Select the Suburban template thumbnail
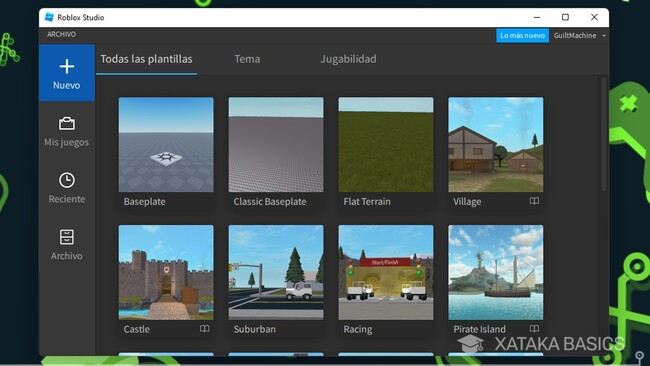This screenshot has height=366, width=650. (x=276, y=272)
